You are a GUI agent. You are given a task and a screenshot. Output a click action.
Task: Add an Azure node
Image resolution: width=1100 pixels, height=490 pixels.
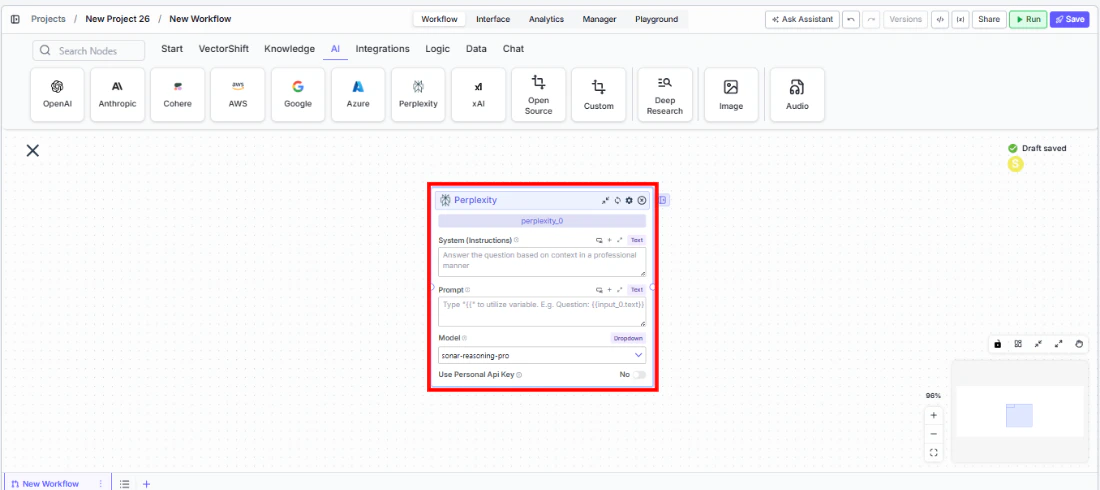click(x=358, y=95)
